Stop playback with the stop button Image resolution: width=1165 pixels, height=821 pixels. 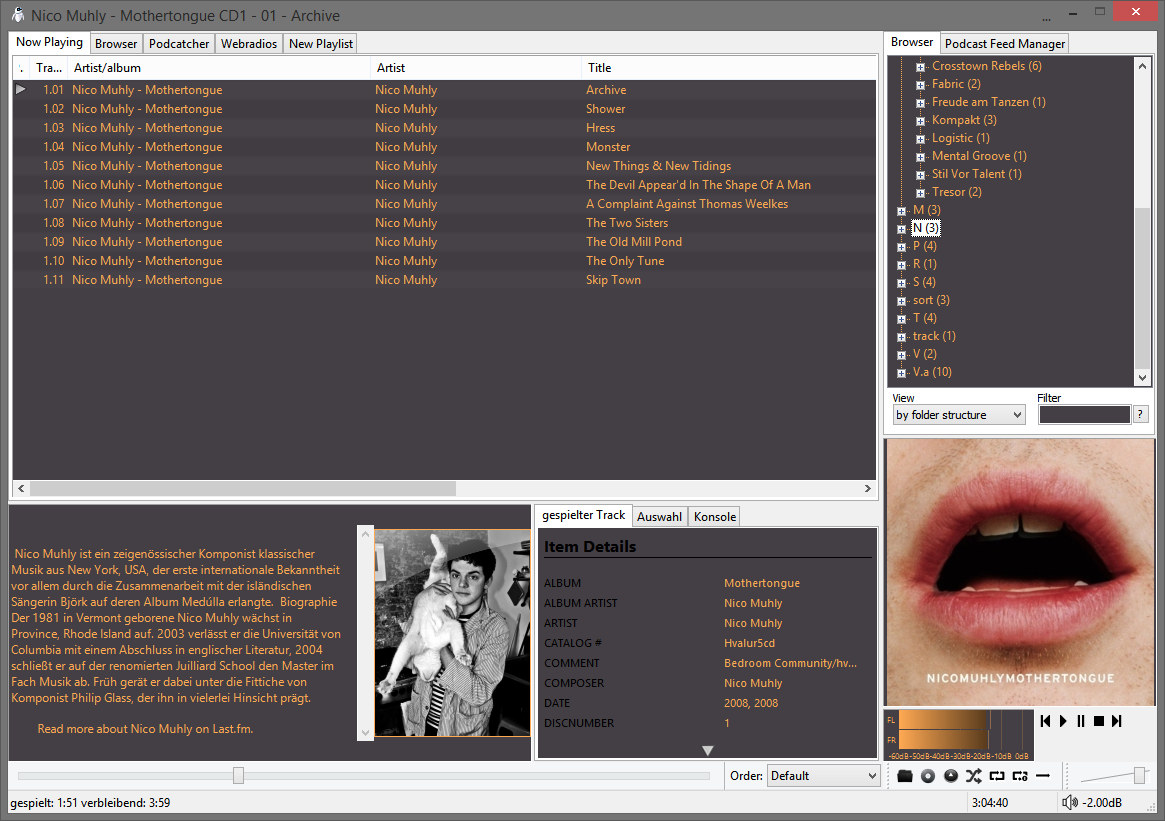(x=1099, y=721)
